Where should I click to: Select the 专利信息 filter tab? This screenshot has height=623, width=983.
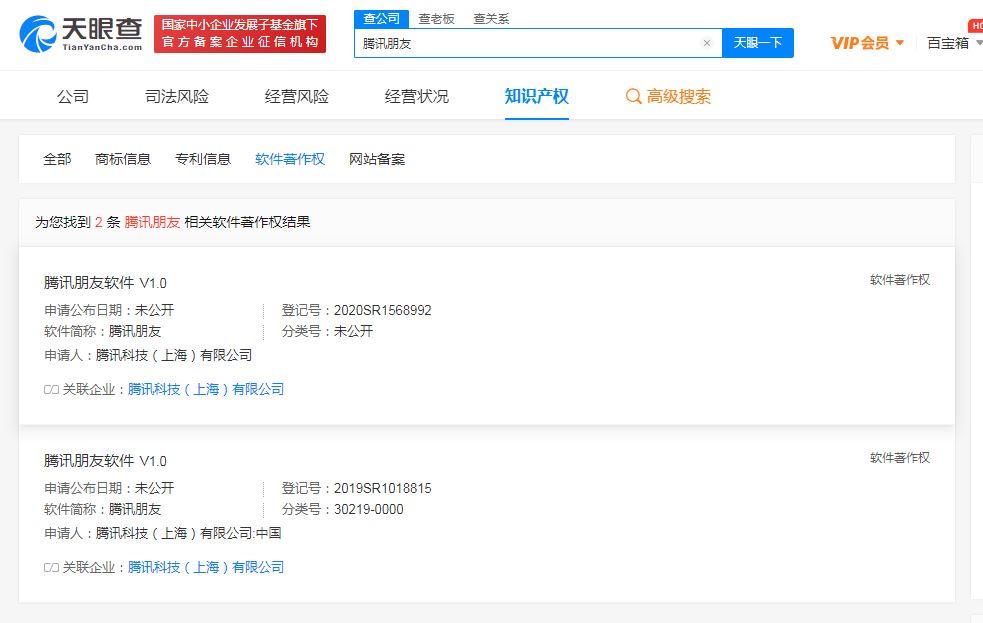(x=202, y=158)
